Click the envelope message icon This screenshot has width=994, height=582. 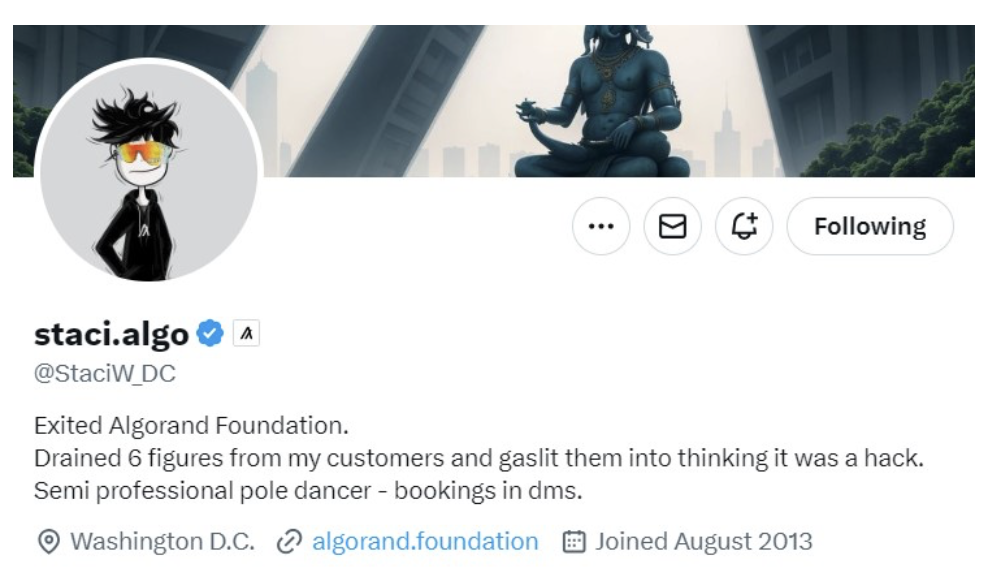(x=673, y=226)
